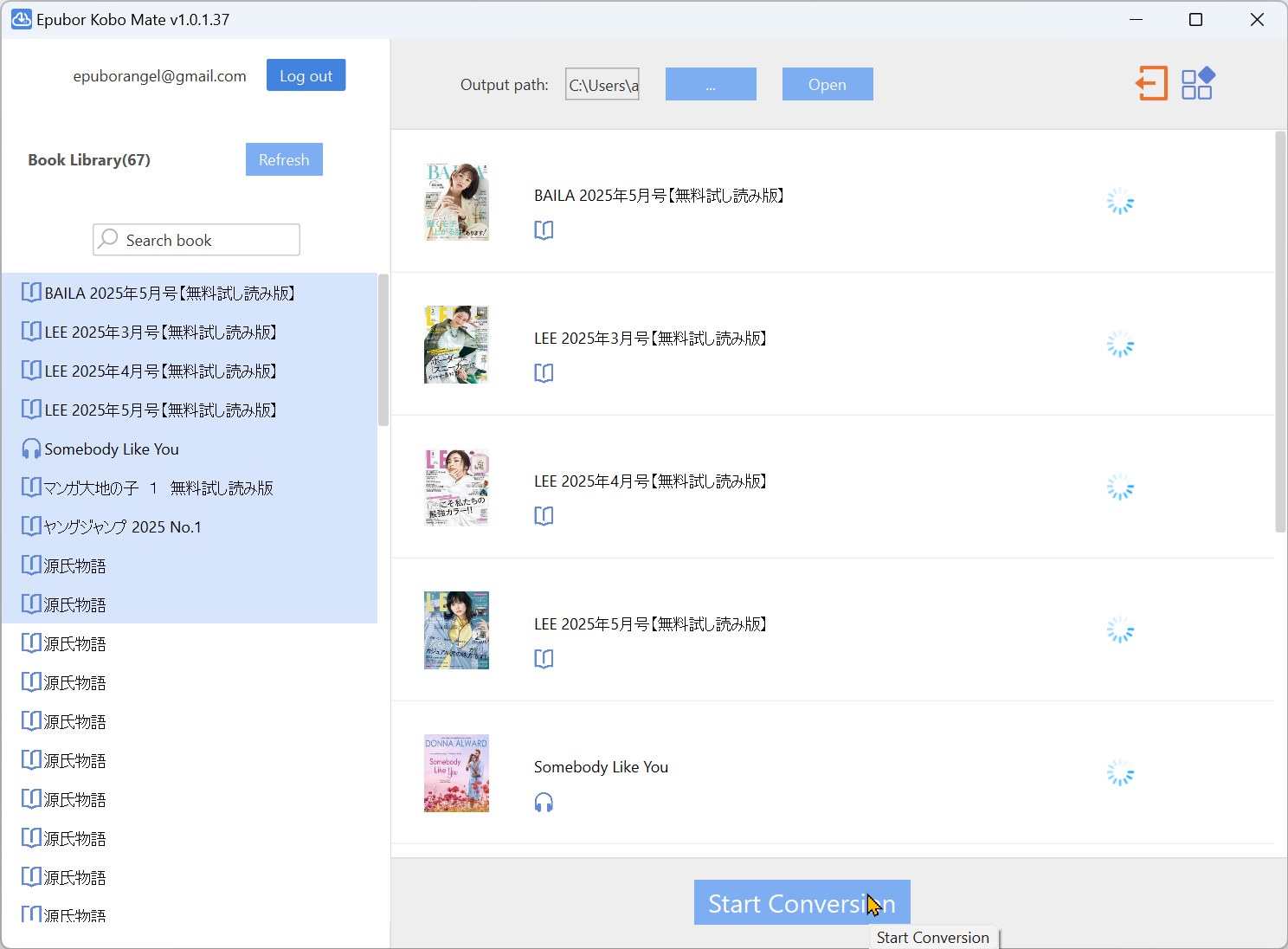Screen dimensions: 1288x949
Task: Click the headphones icon under Somebody Like You
Action: 544,803
